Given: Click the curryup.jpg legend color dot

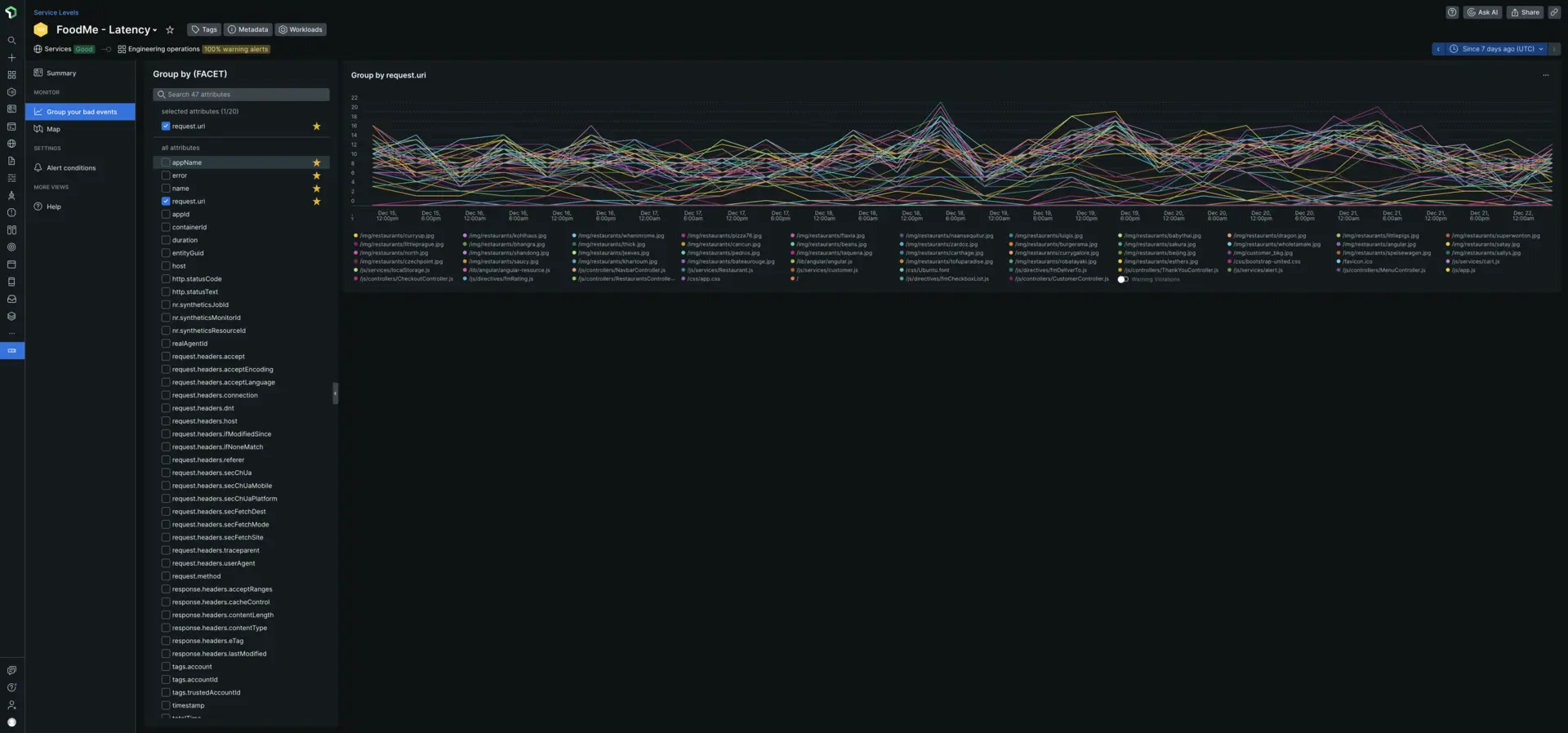Looking at the screenshot, I should (x=356, y=236).
